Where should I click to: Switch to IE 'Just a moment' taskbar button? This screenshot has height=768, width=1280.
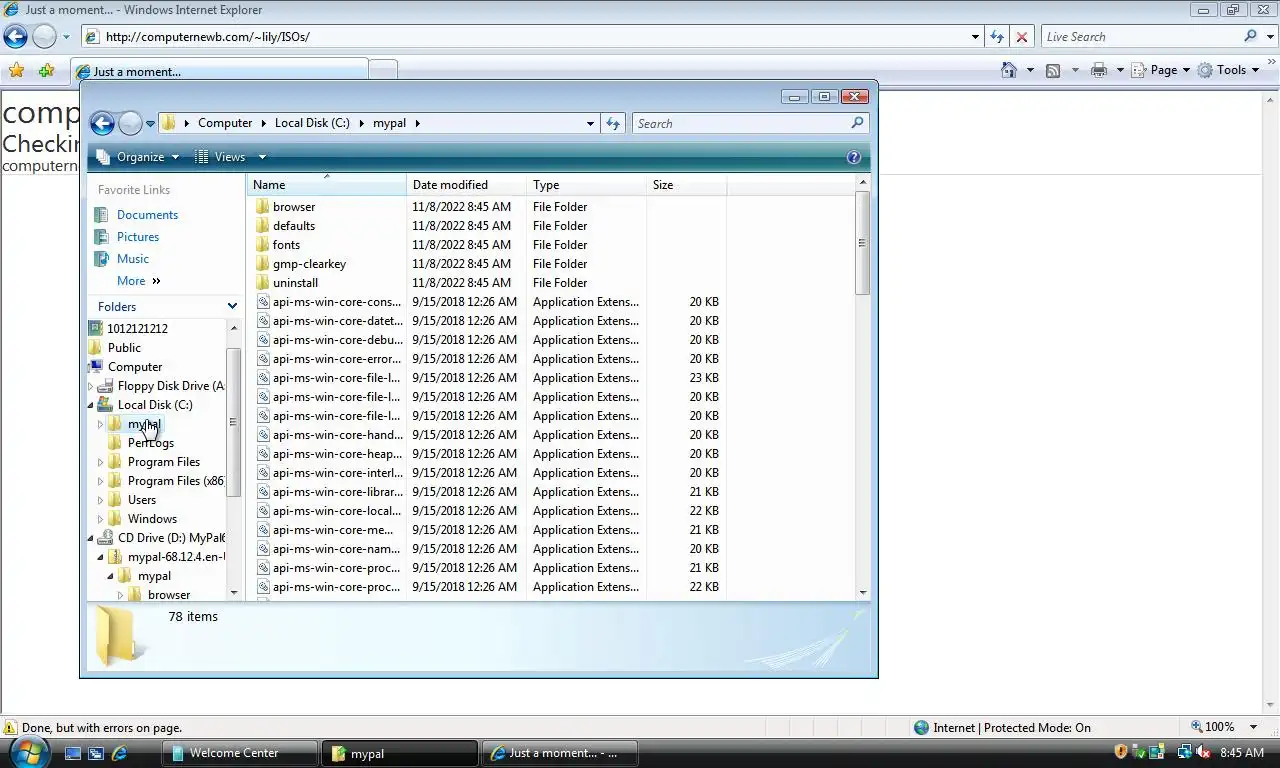[558, 753]
